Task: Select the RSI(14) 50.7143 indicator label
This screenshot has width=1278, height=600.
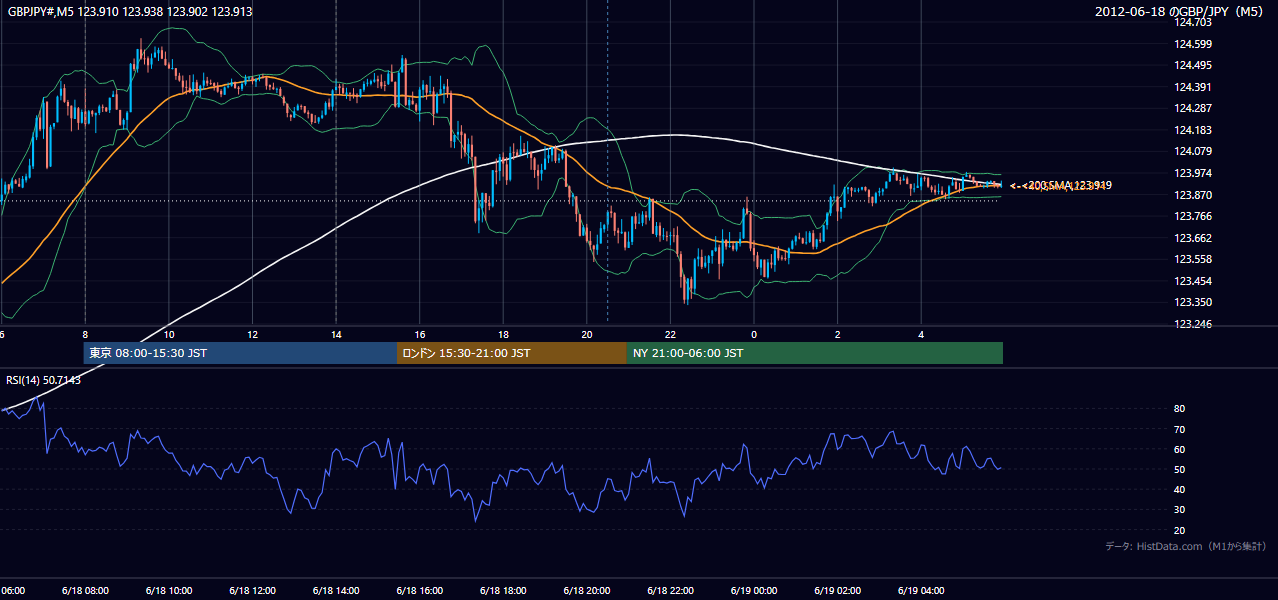Action: point(44,380)
